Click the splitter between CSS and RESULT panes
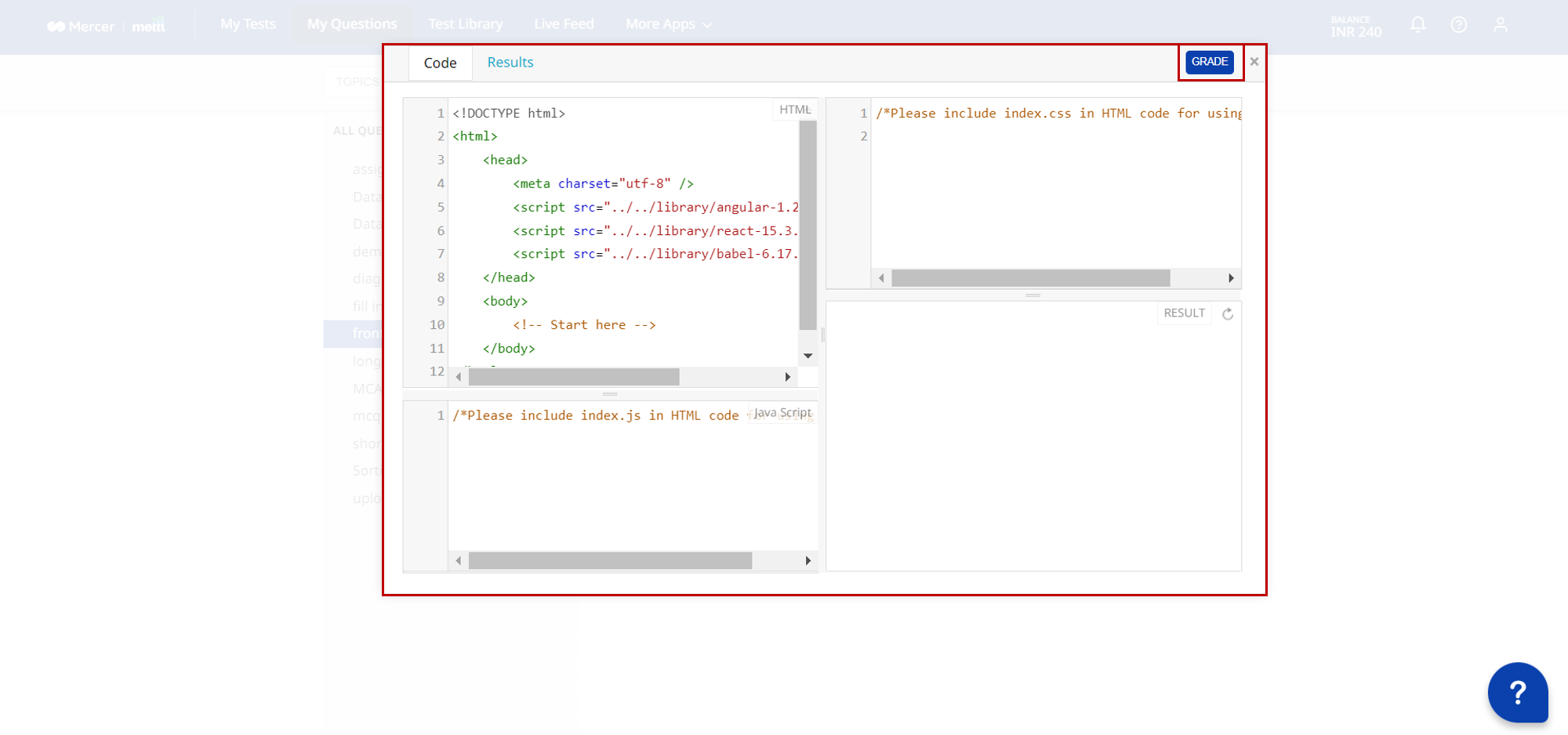Image resolution: width=1568 pixels, height=735 pixels. (1033, 295)
